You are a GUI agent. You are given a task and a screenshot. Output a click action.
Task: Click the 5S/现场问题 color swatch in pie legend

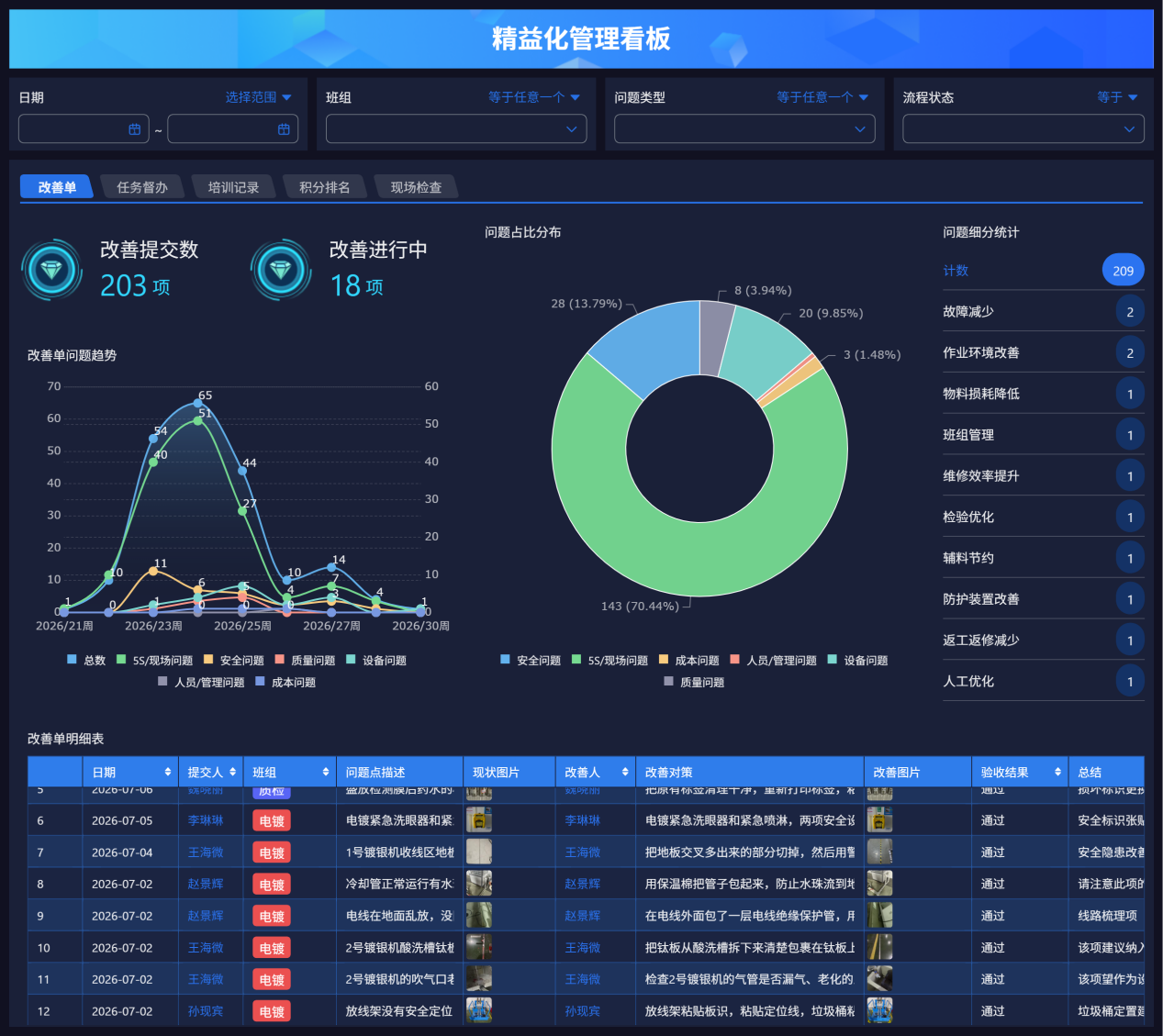pyautogui.click(x=576, y=660)
